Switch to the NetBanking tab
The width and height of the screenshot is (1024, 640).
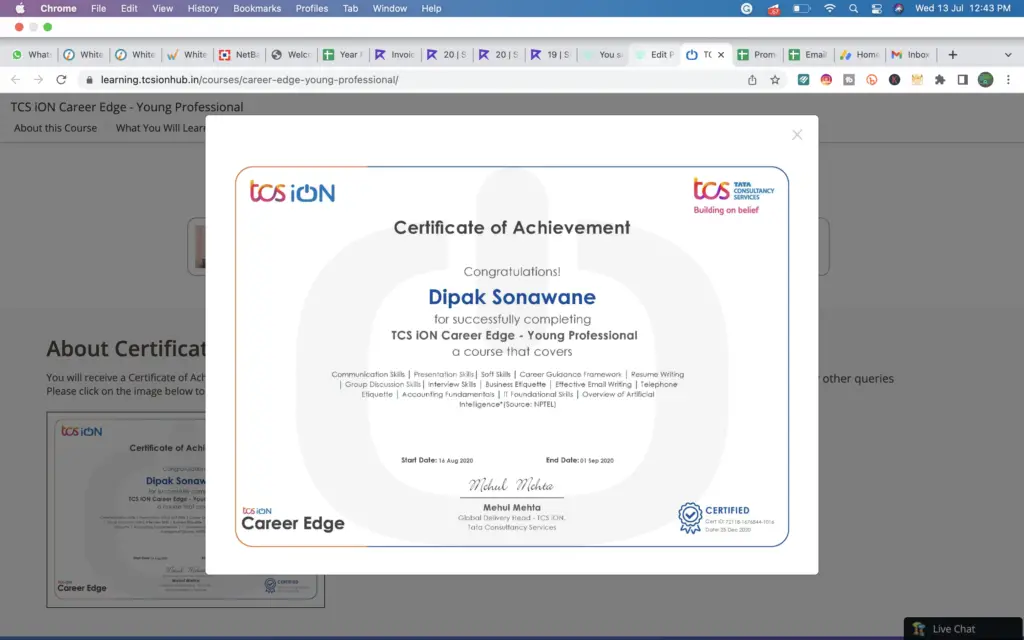click(x=240, y=55)
